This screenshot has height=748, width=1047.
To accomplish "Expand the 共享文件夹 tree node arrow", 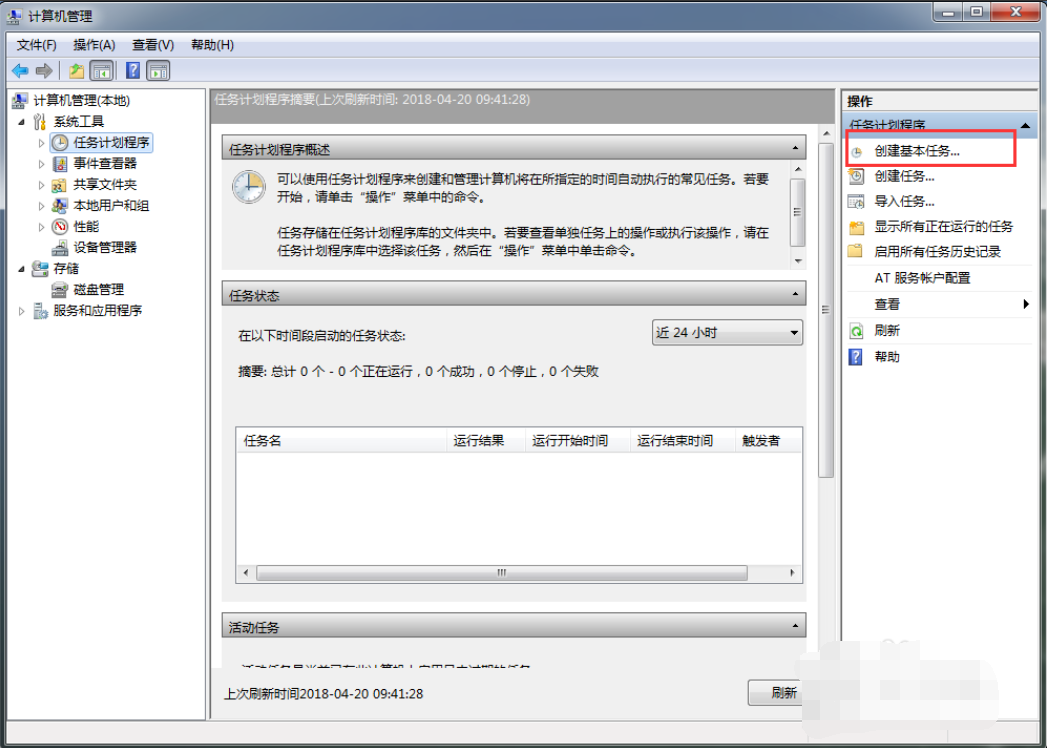I will click(x=41, y=185).
